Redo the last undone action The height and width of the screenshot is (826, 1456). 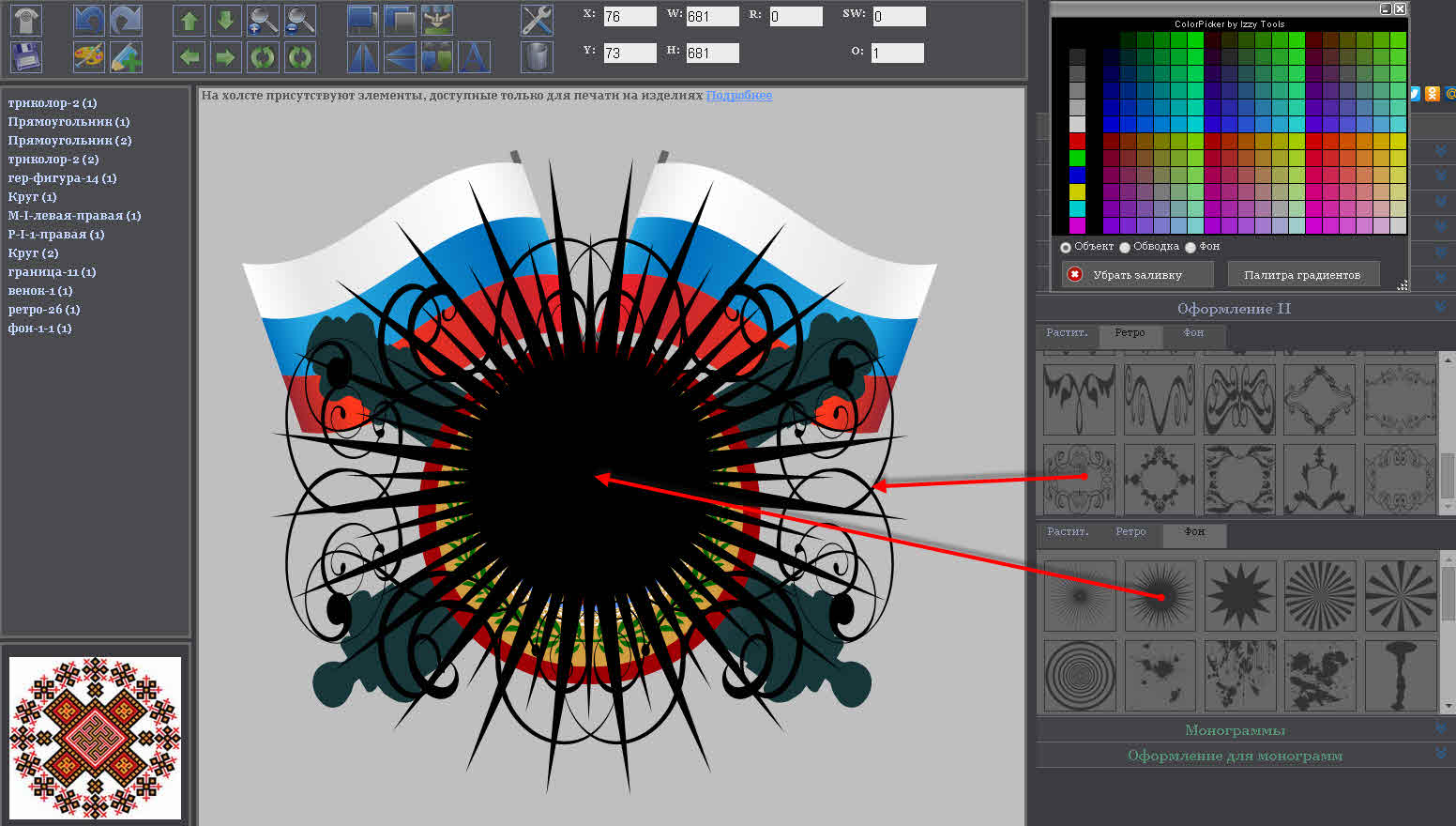click(127, 20)
